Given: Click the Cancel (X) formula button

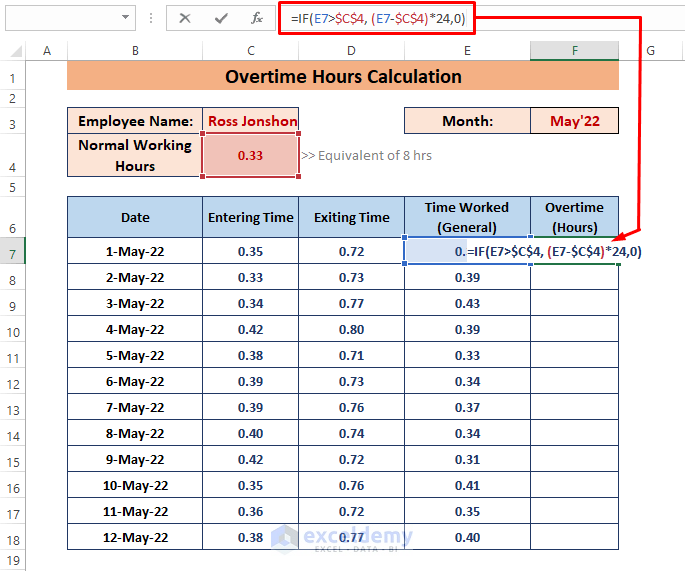Looking at the screenshot, I should coord(185,18).
